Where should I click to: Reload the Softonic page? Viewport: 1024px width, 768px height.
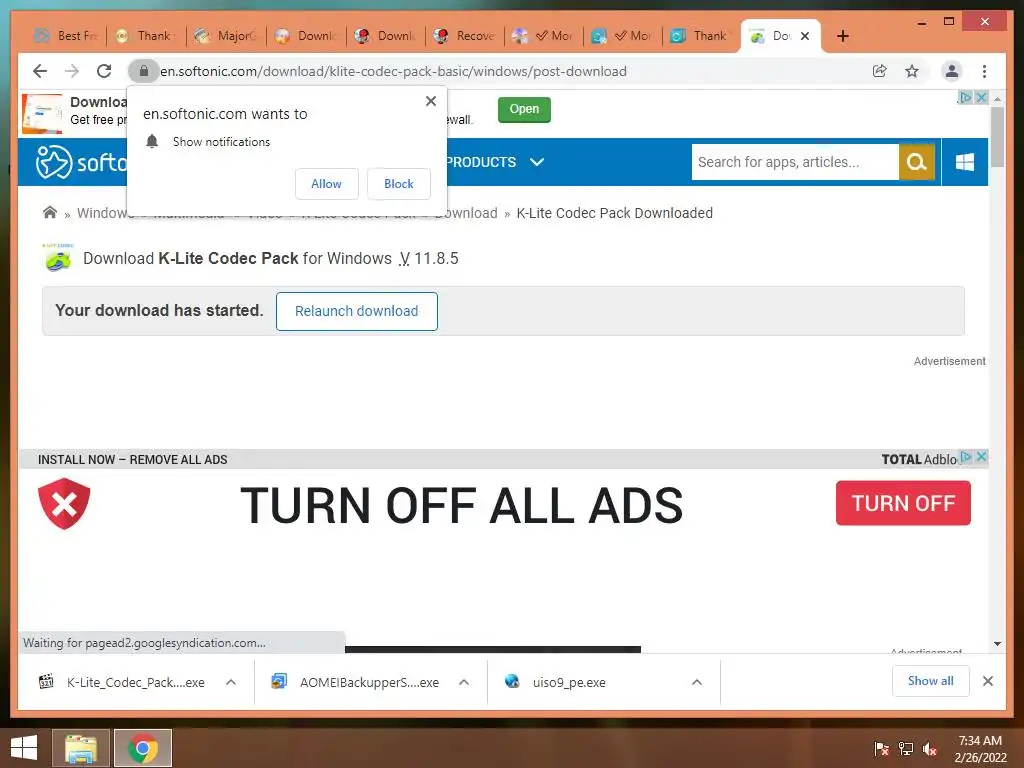click(104, 71)
